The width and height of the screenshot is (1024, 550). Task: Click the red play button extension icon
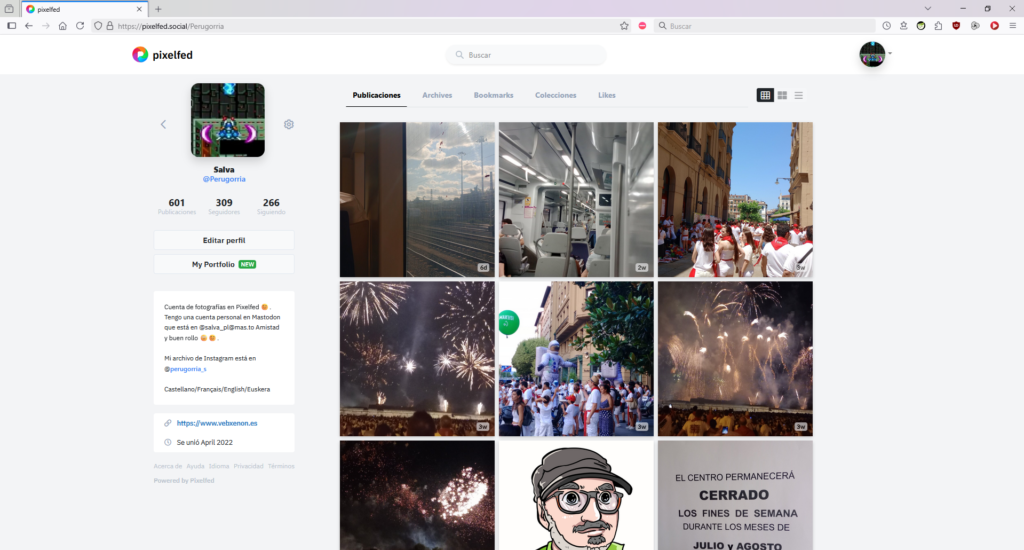pos(995,26)
